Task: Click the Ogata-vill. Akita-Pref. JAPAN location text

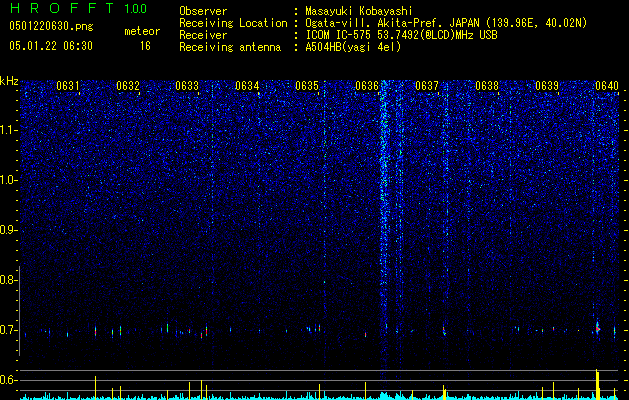Action: [x=446, y=23]
